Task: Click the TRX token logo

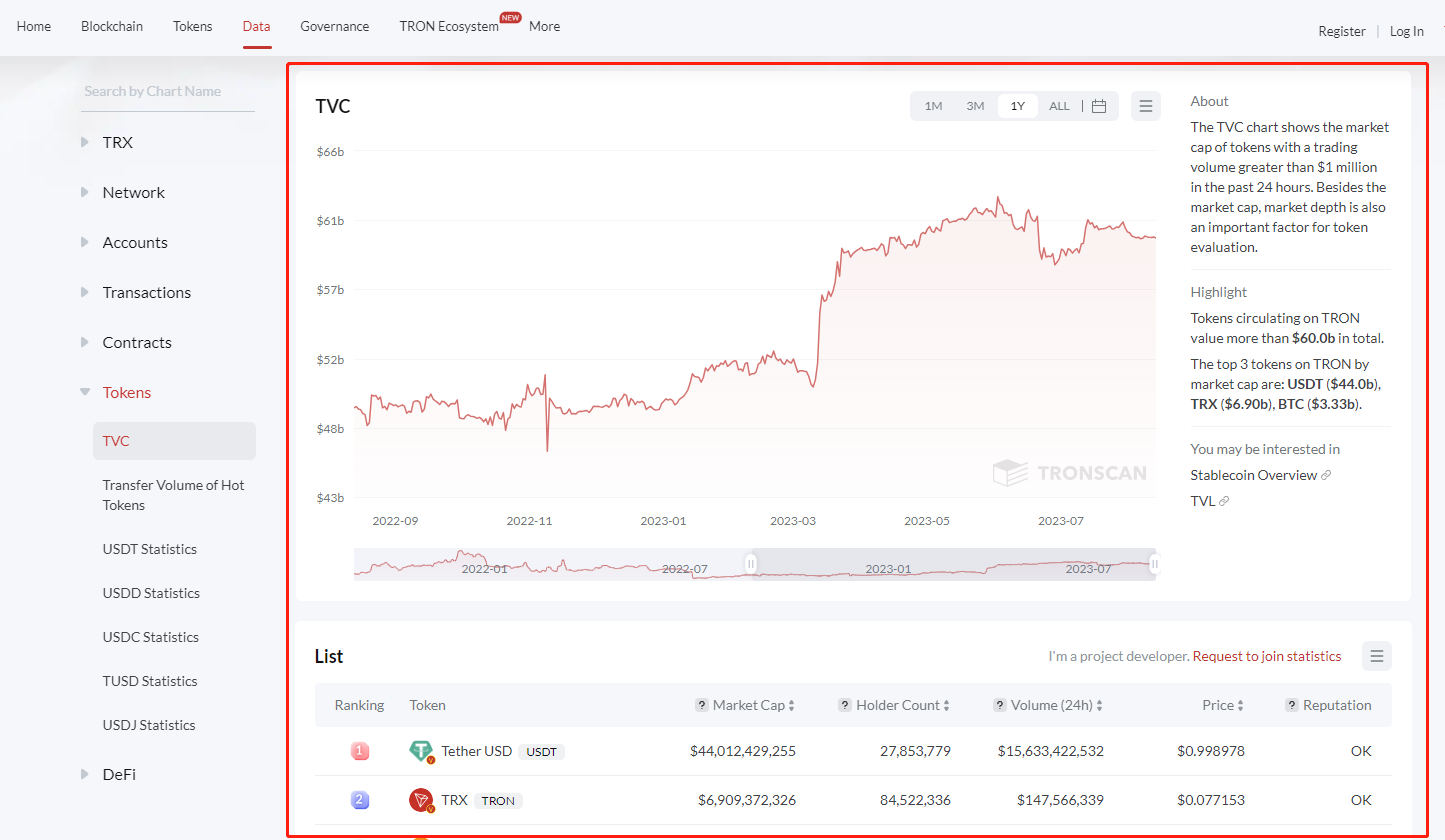Action: [421, 800]
